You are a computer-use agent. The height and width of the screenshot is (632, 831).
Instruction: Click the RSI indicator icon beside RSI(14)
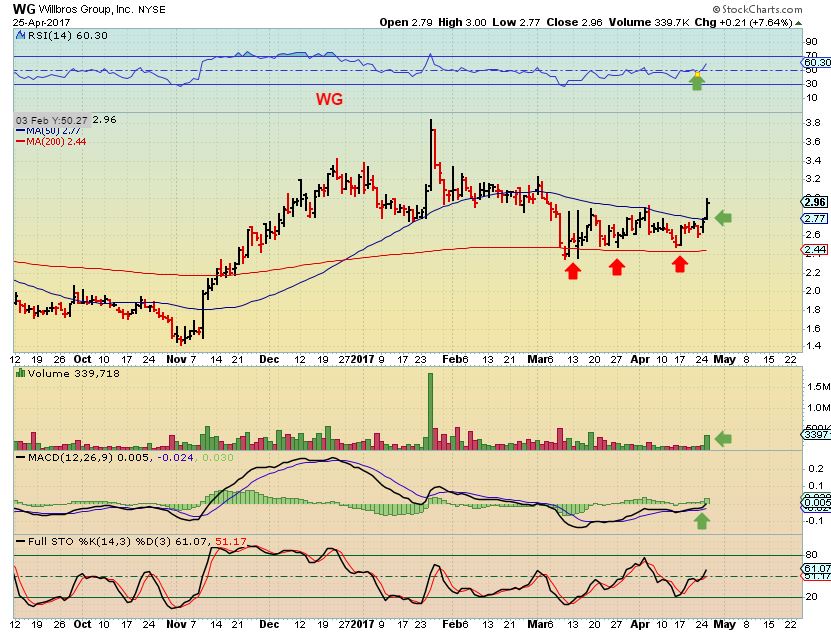tap(21, 35)
